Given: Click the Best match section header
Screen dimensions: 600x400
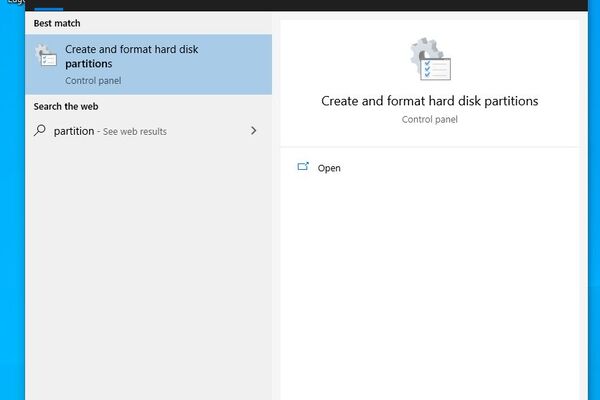Looking at the screenshot, I should coord(57,22).
